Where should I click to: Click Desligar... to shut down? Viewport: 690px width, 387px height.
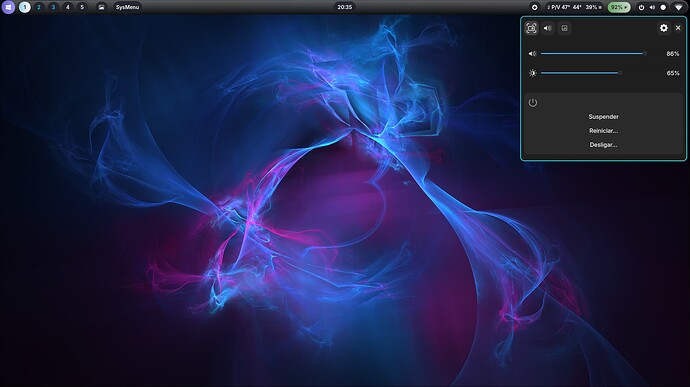tap(603, 145)
